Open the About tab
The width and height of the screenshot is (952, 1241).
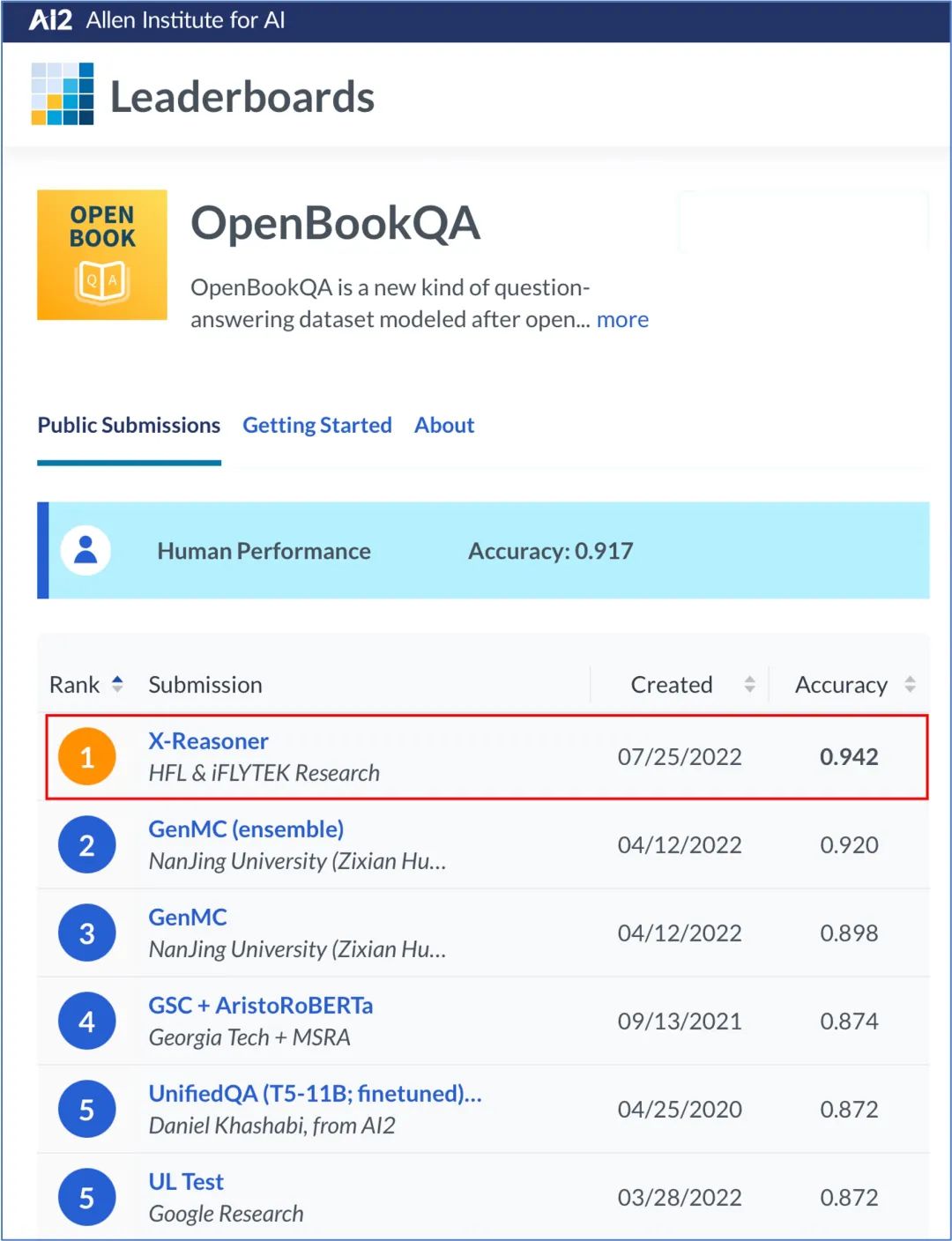tap(444, 426)
